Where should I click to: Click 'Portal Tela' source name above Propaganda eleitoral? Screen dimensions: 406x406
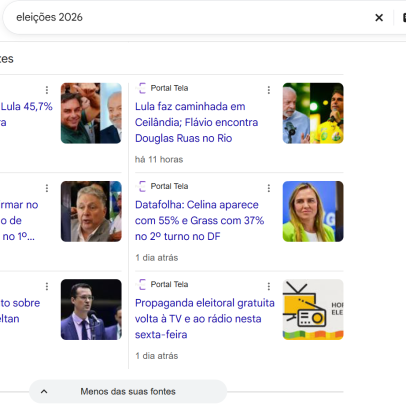[x=169, y=284]
